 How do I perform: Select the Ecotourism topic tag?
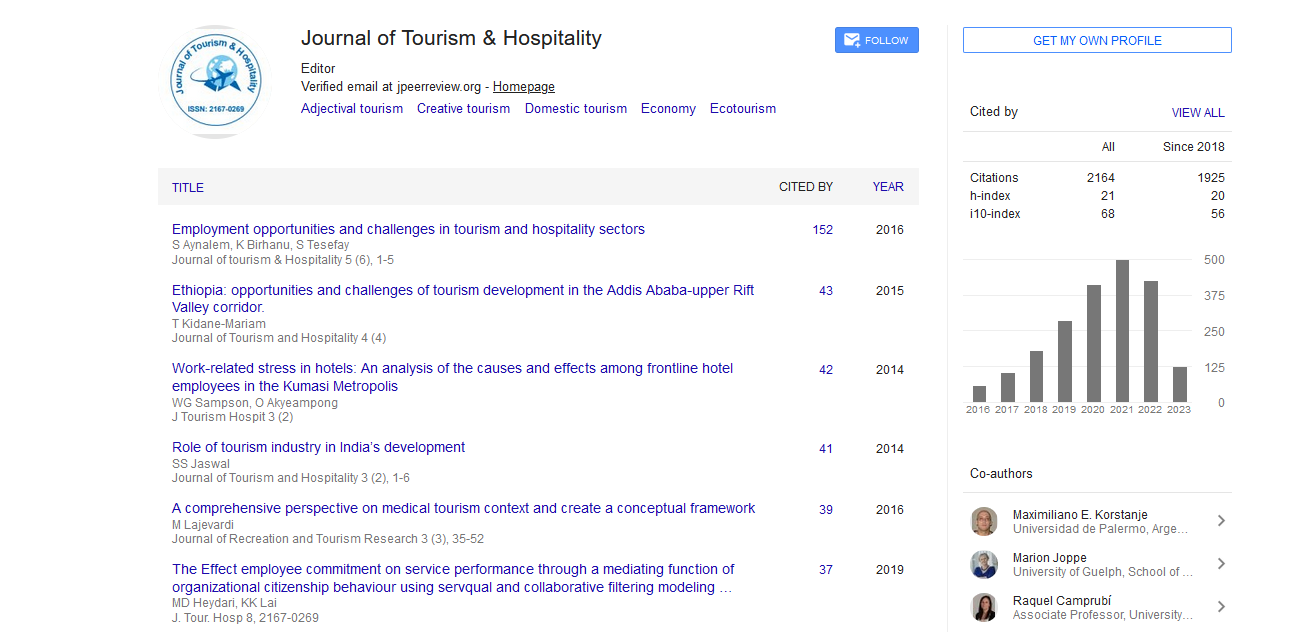[742, 109]
